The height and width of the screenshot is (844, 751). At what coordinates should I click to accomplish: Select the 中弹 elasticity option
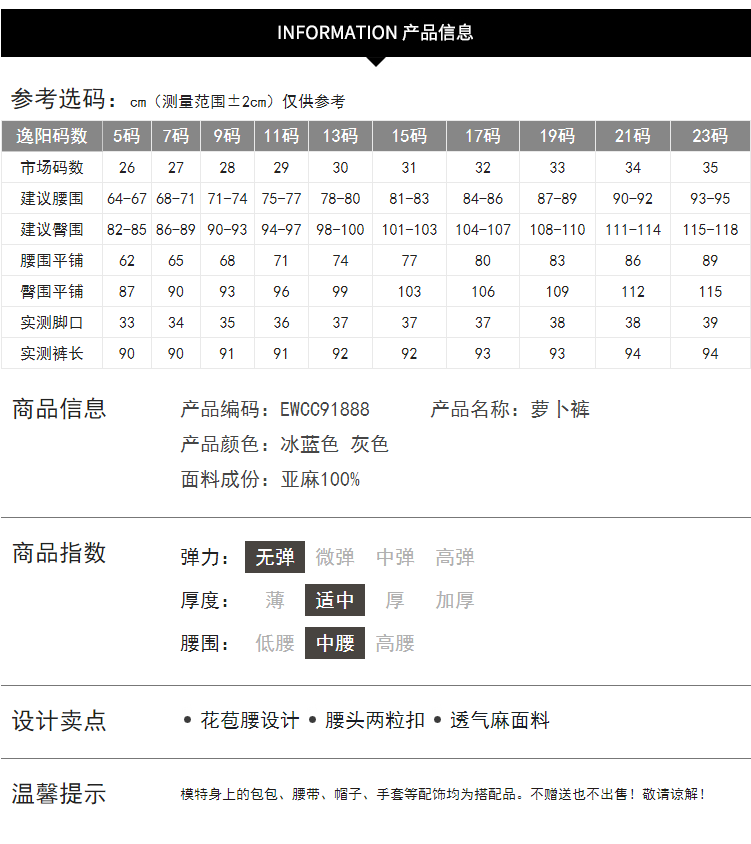pos(395,557)
